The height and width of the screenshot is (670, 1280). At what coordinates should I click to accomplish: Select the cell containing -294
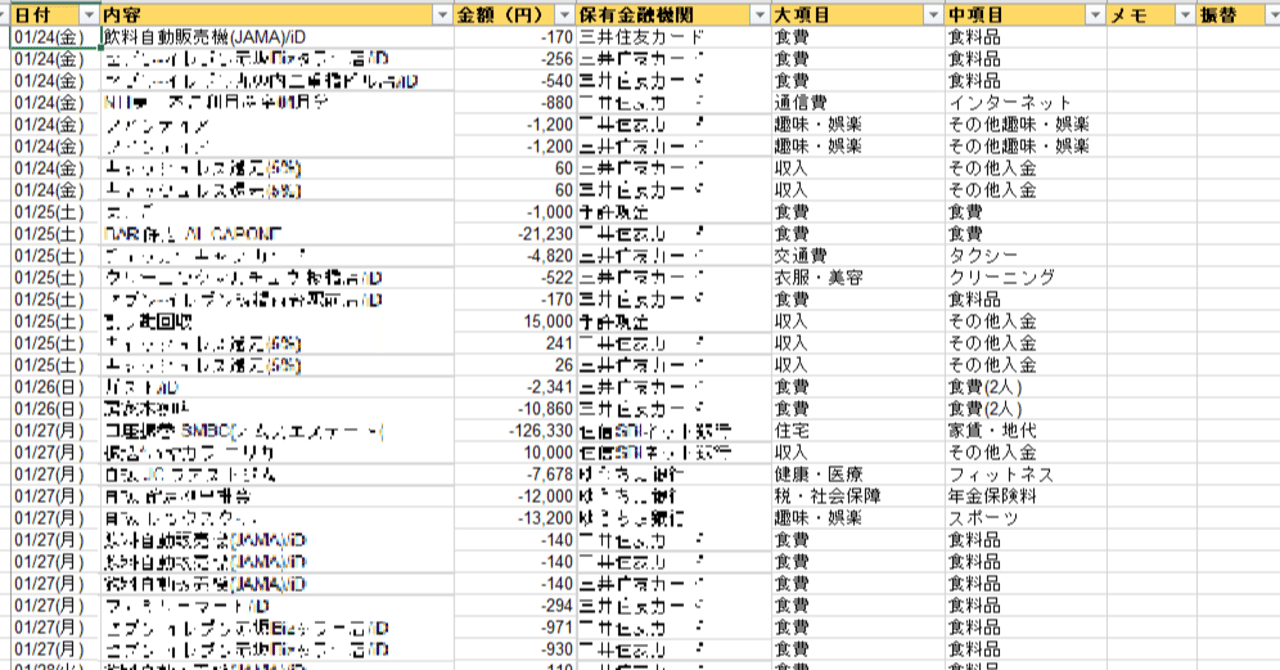[514, 606]
